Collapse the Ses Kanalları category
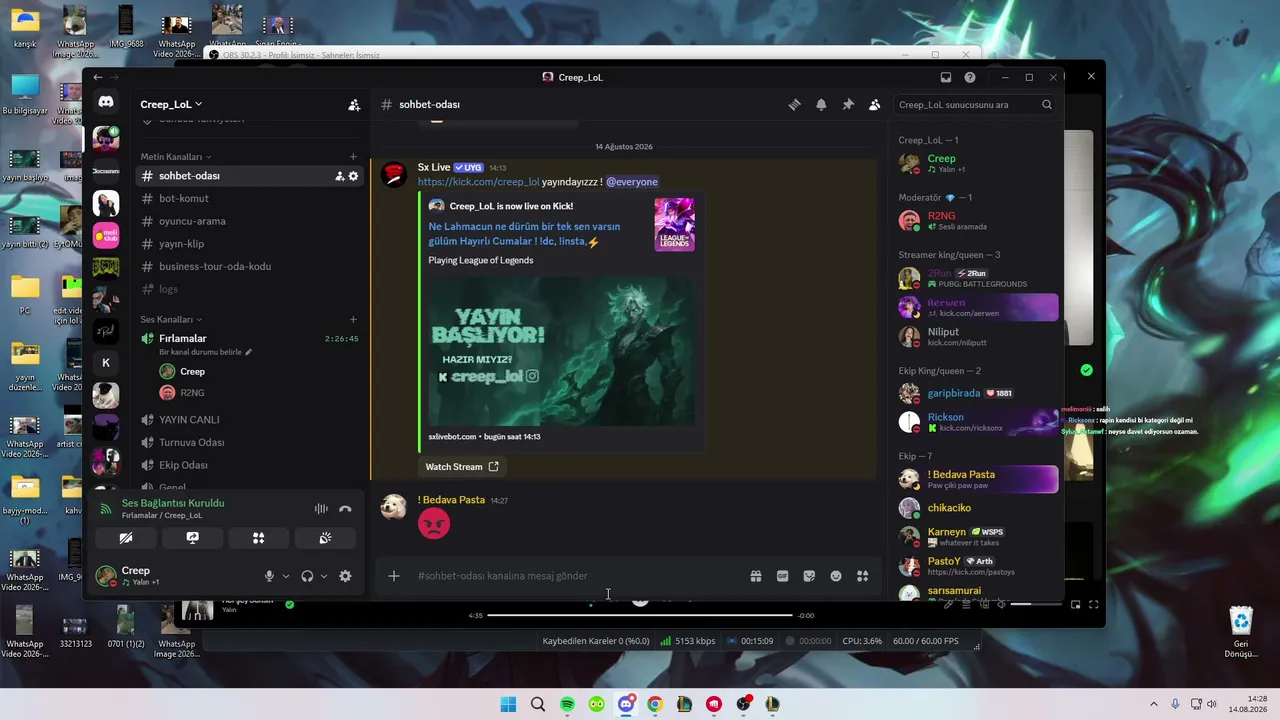Image resolution: width=1280 pixels, height=720 pixels. coord(171,320)
